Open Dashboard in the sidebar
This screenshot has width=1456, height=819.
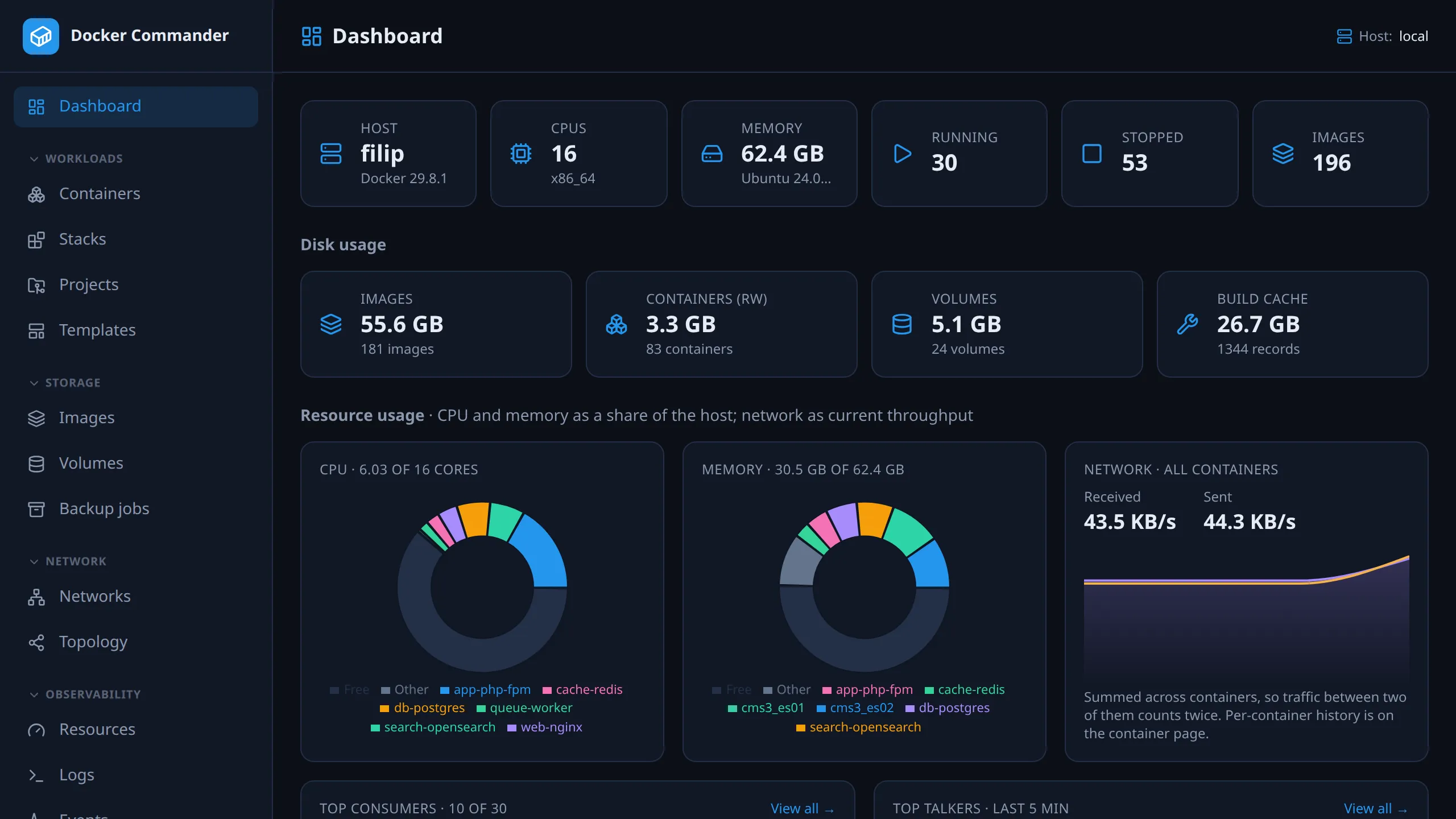tap(136, 106)
